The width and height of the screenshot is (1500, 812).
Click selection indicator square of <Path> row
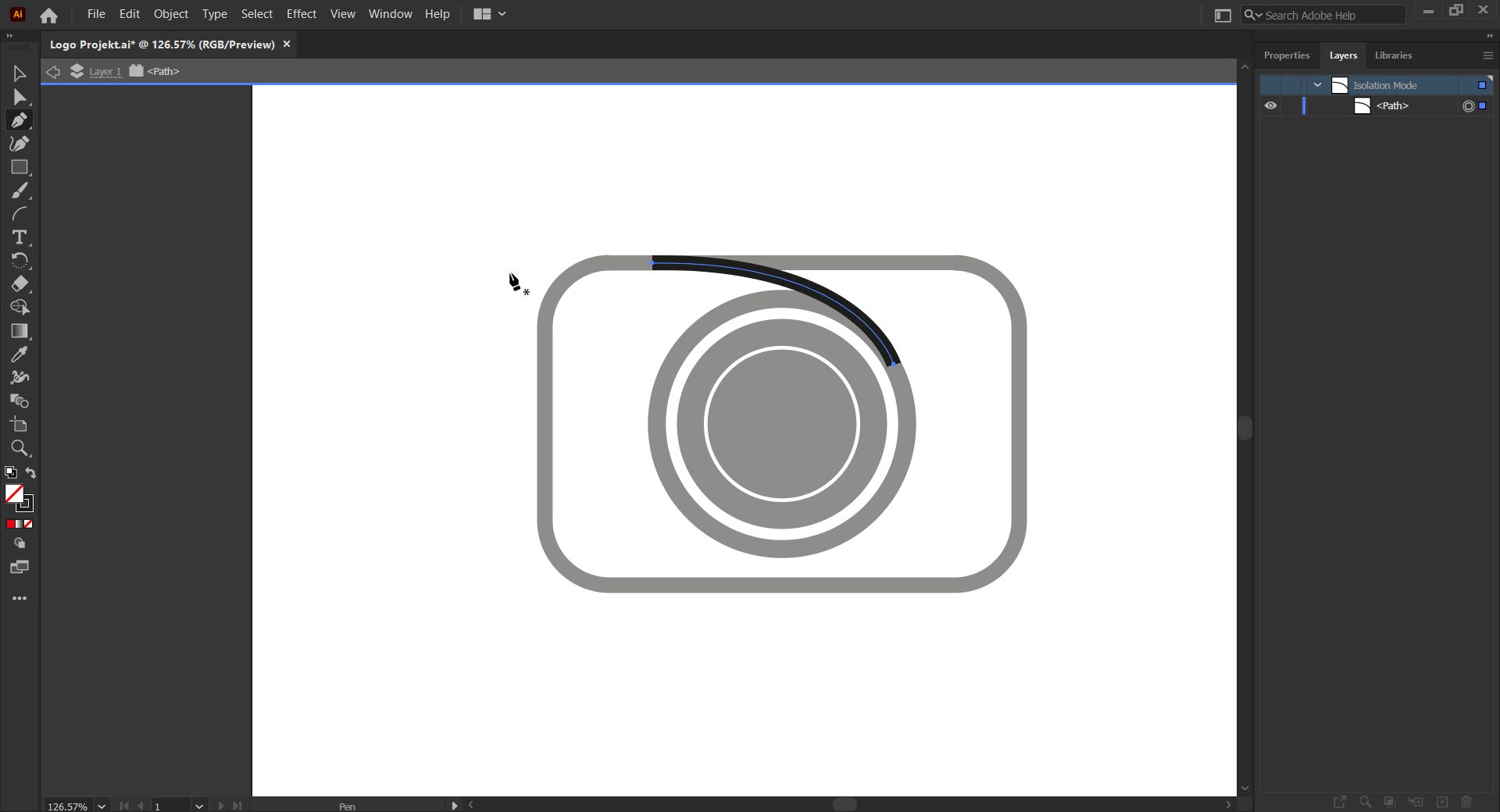(1483, 105)
